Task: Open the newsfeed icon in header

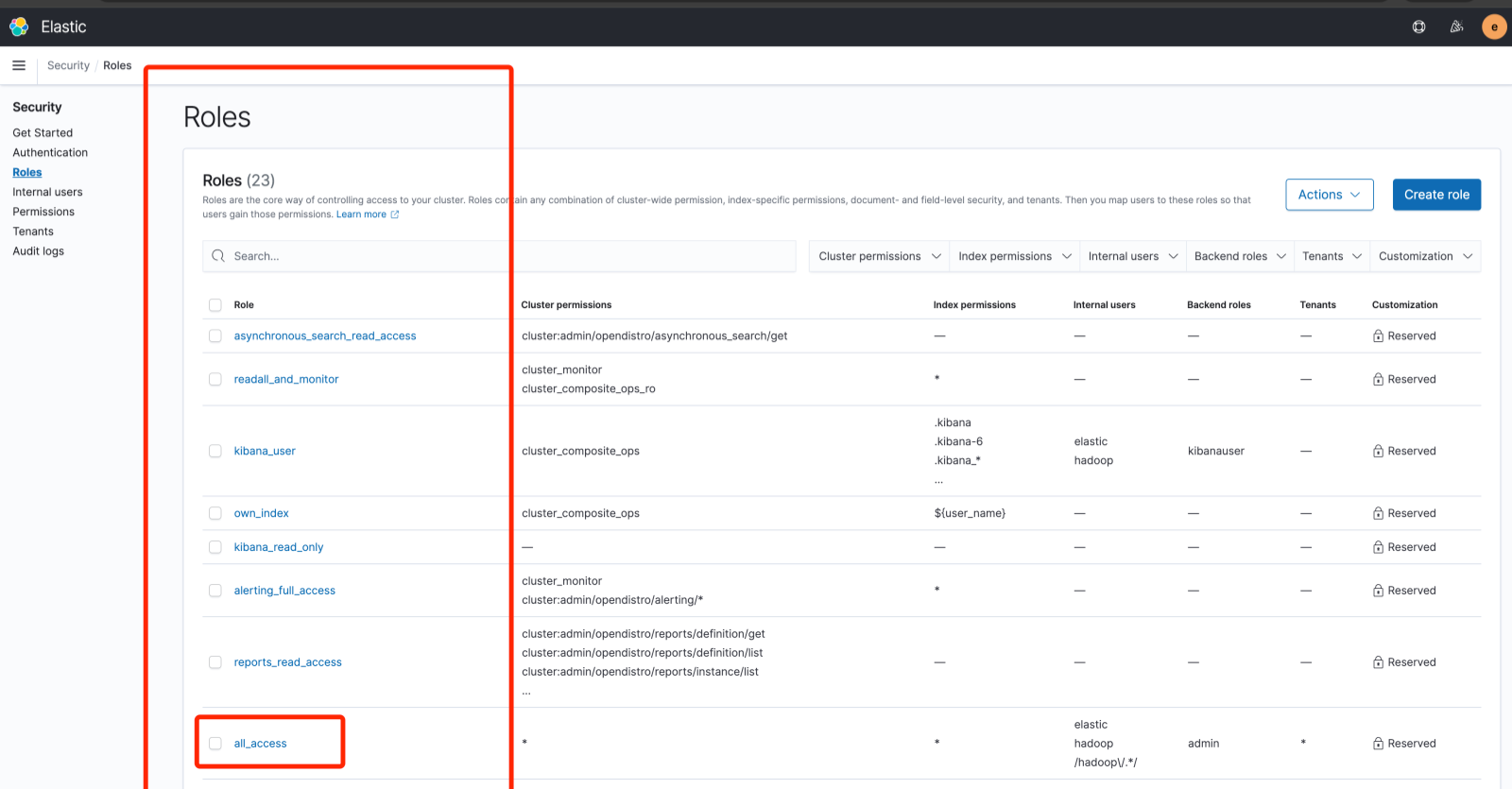Action: click(x=1456, y=27)
